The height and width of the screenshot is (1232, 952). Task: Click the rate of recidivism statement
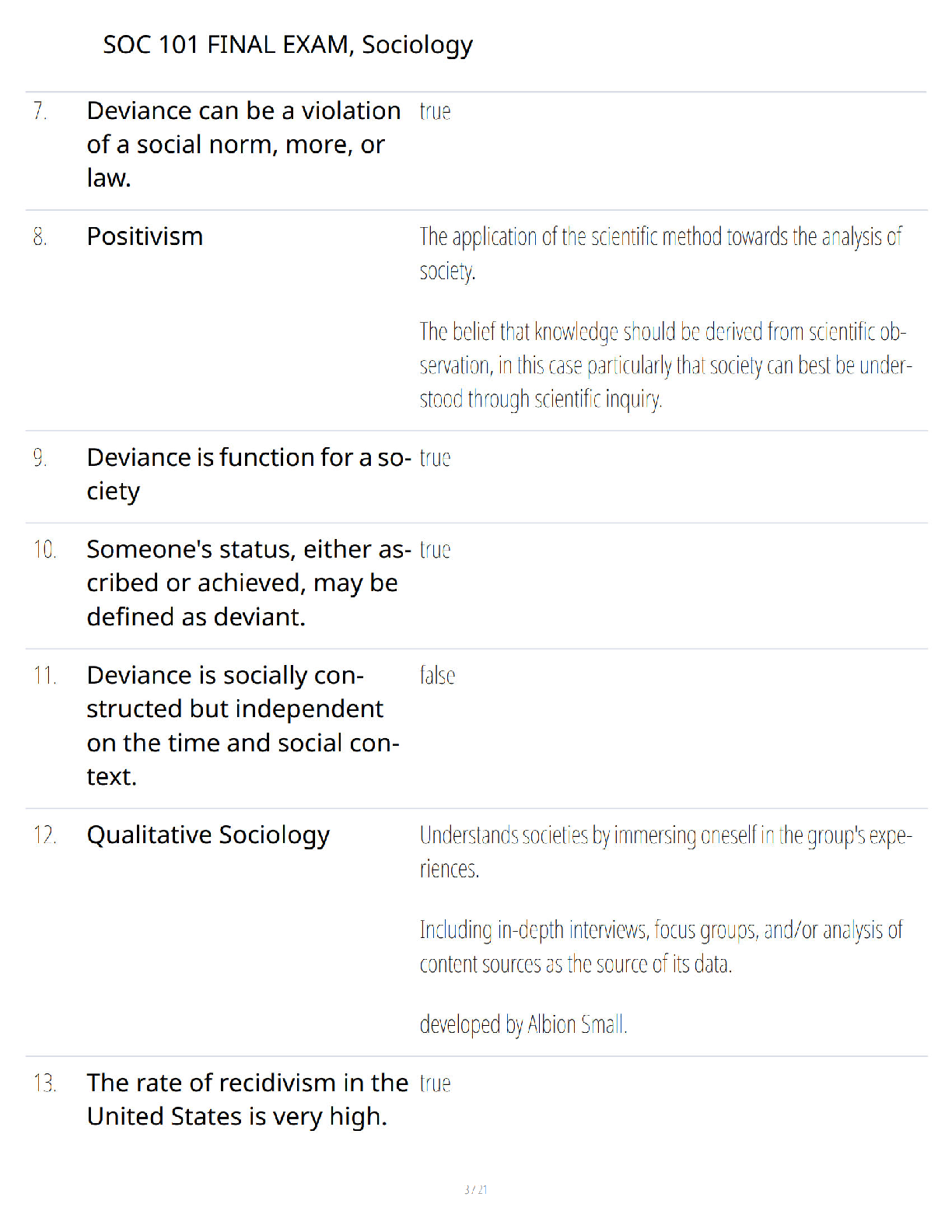tap(247, 1100)
